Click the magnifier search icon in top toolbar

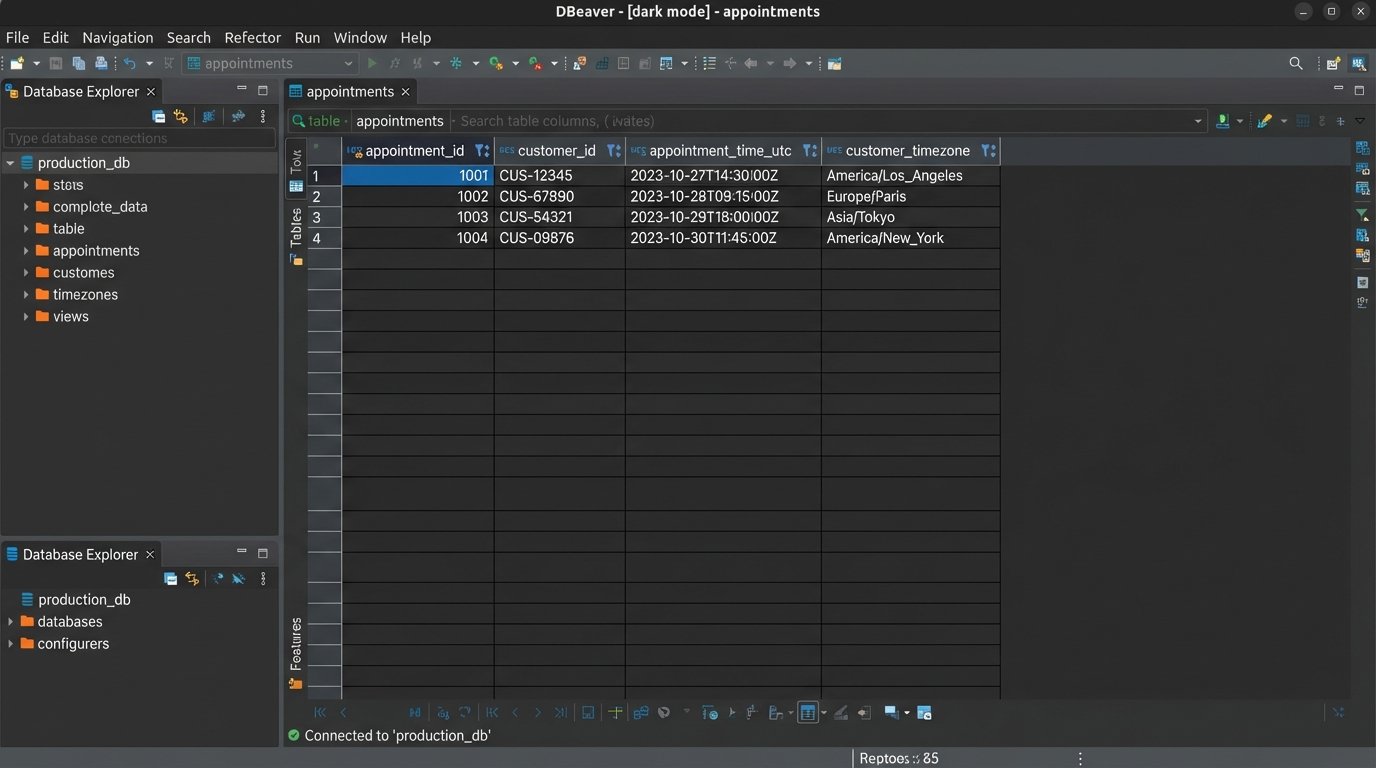[x=1295, y=63]
